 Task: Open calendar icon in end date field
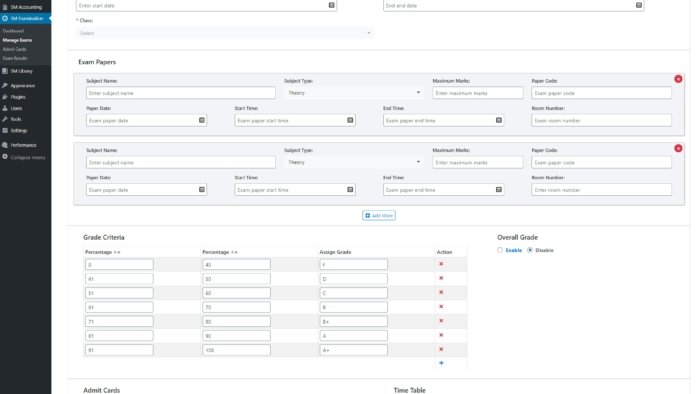click(x=639, y=5)
